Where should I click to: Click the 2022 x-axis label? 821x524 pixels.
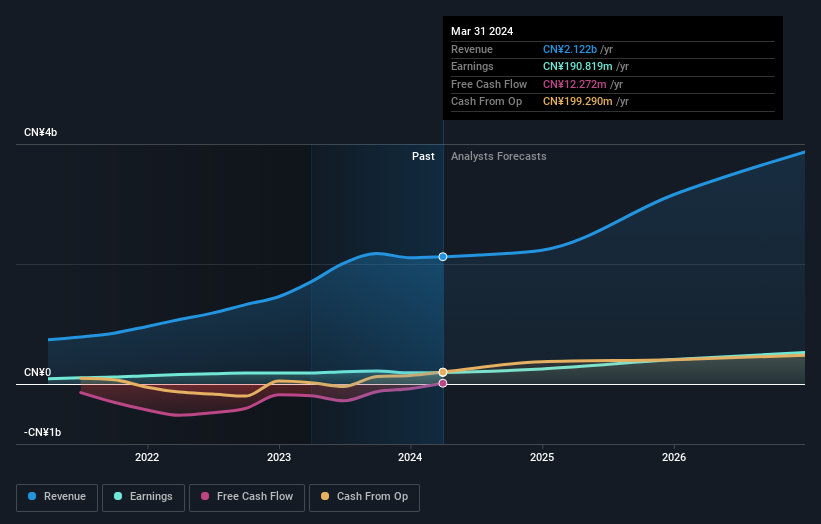pos(147,457)
